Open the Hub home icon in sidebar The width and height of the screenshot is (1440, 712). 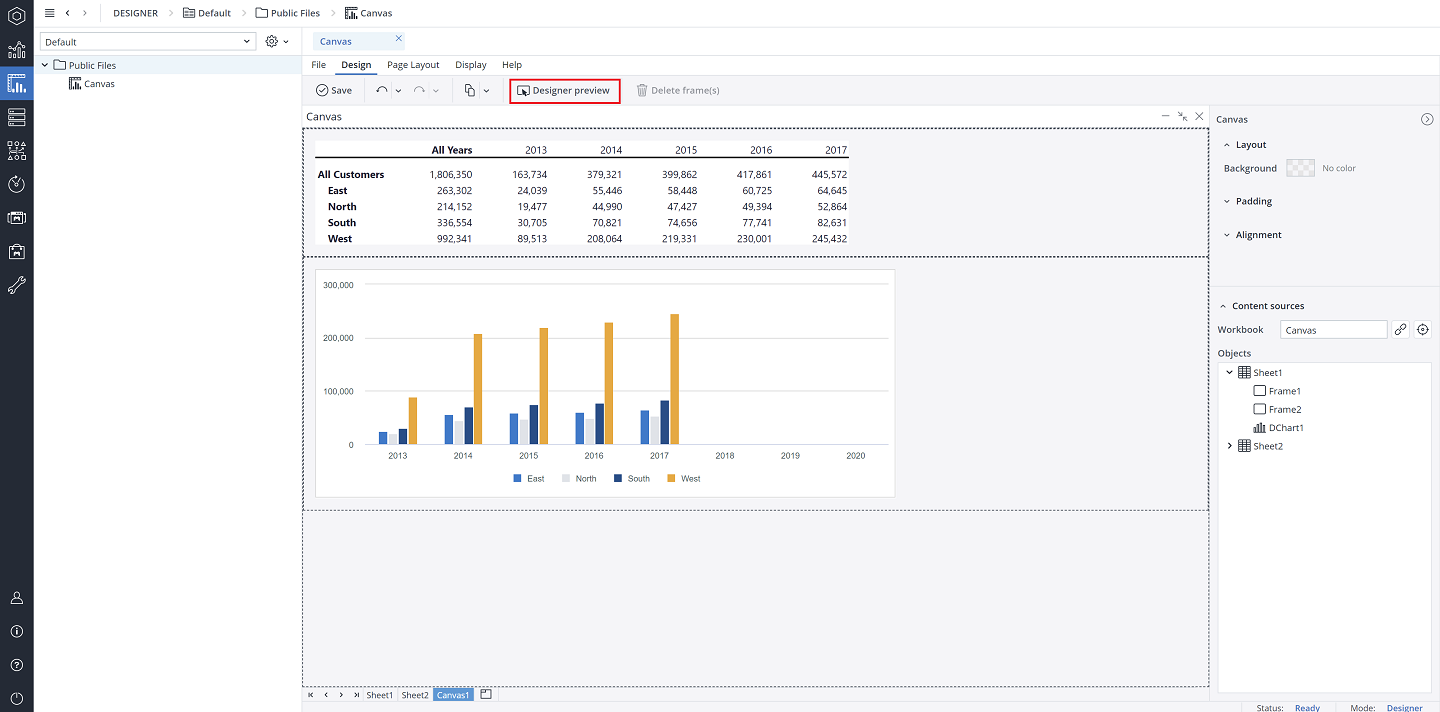pos(16,16)
